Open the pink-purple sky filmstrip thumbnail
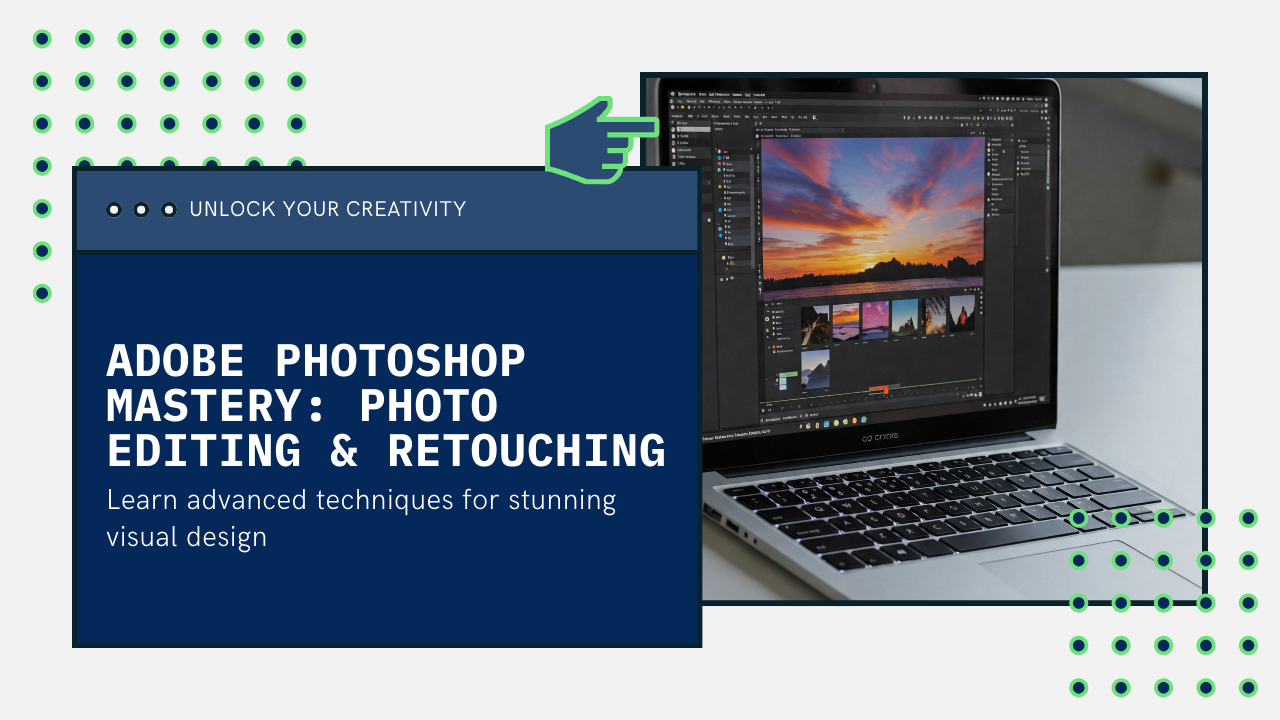The image size is (1280, 720). [x=876, y=320]
